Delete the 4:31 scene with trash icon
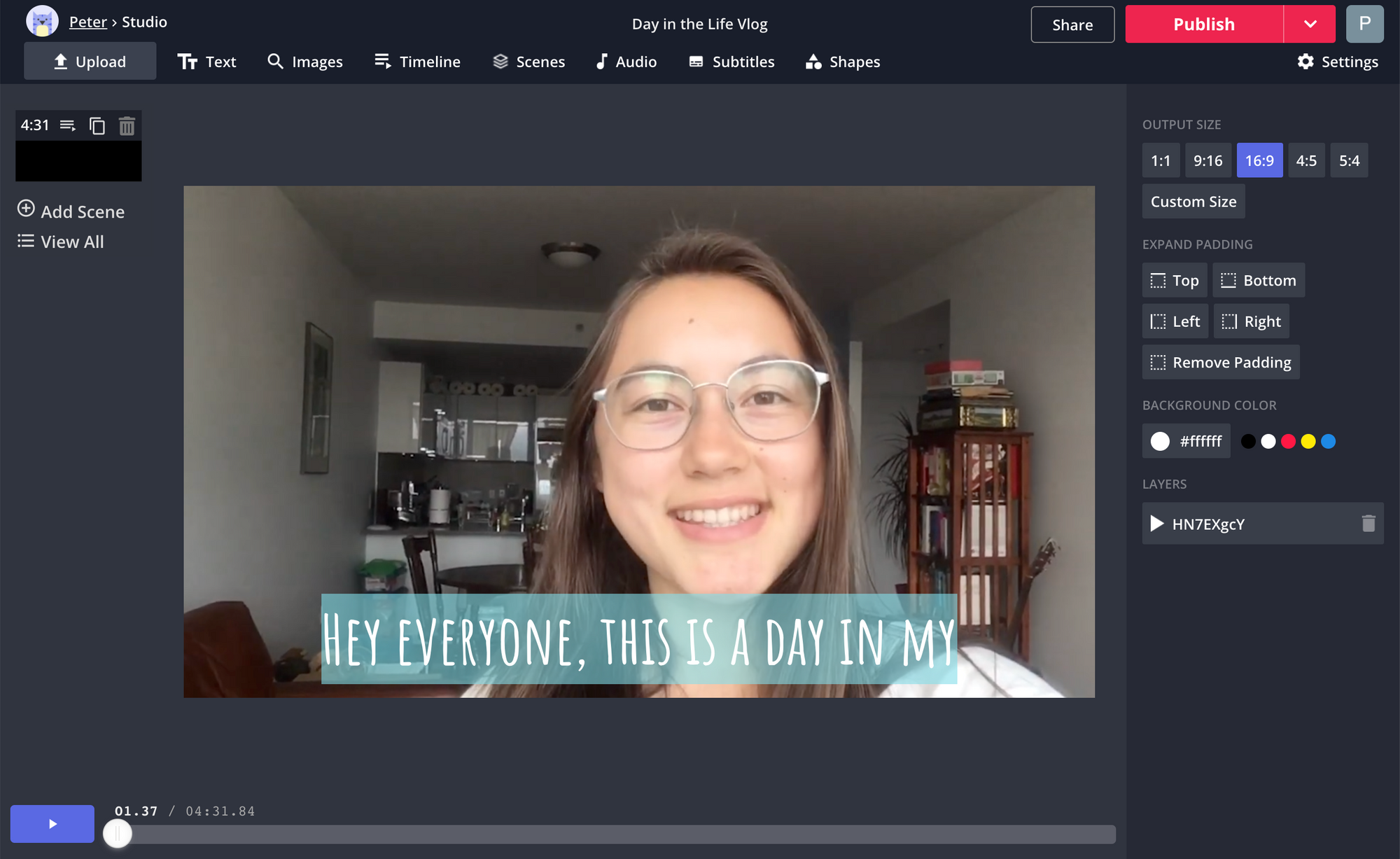The height and width of the screenshot is (859, 1400). coord(127,126)
